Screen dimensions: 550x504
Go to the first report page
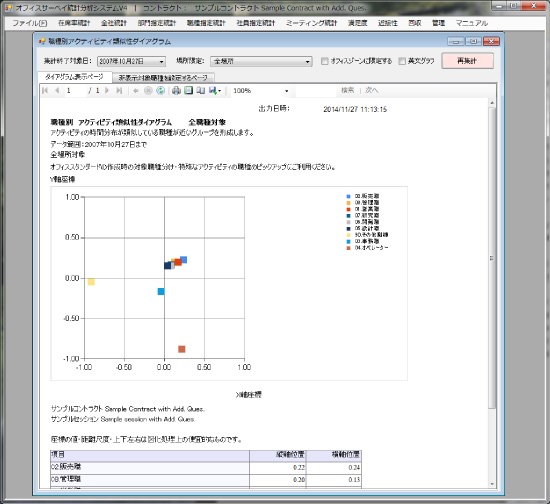tap(45, 90)
